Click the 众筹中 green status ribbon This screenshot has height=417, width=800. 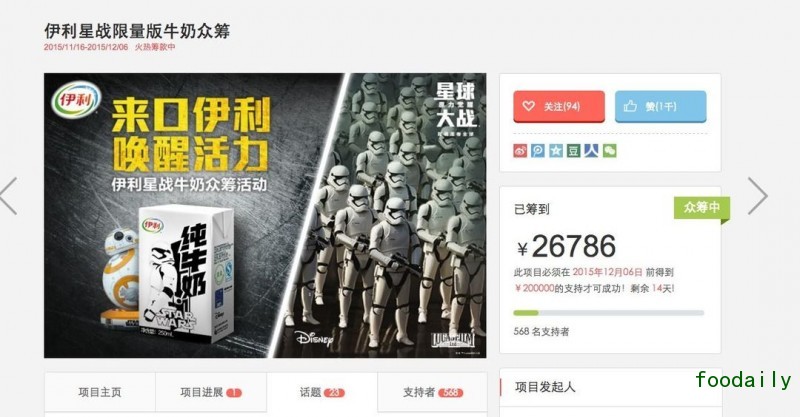pyautogui.click(x=702, y=208)
